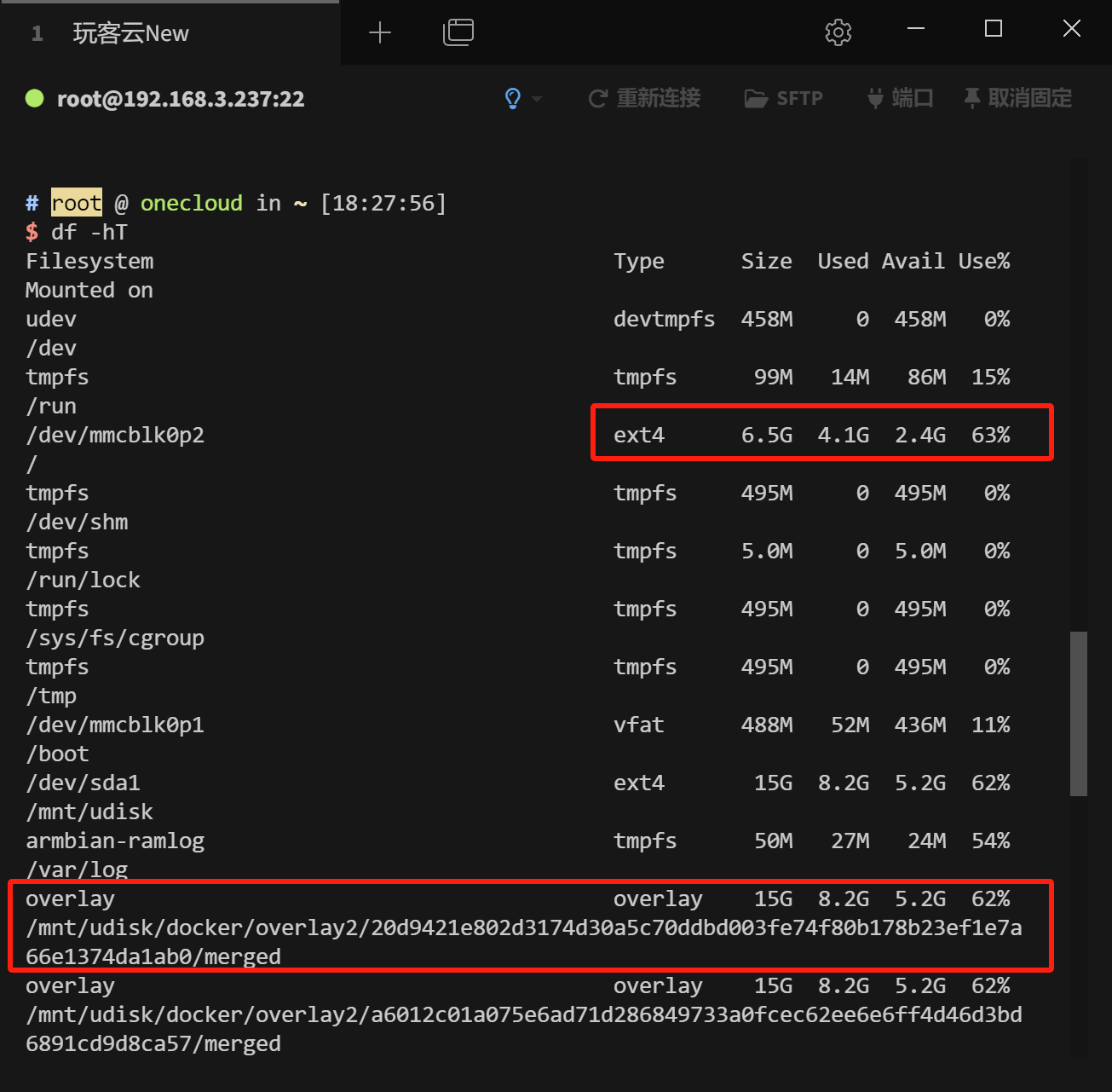Click the green connection status dot
Screen dimensions: 1112x1092
coord(35,99)
